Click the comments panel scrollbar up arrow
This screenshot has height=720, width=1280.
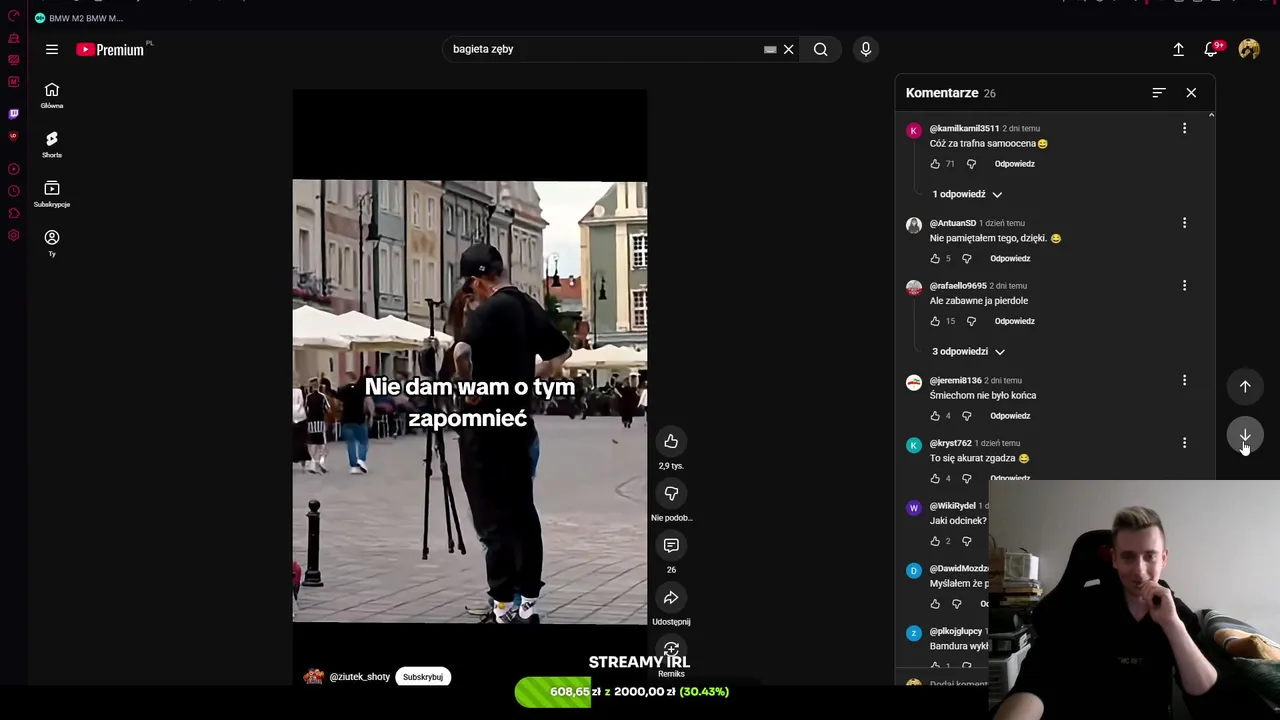click(1211, 116)
